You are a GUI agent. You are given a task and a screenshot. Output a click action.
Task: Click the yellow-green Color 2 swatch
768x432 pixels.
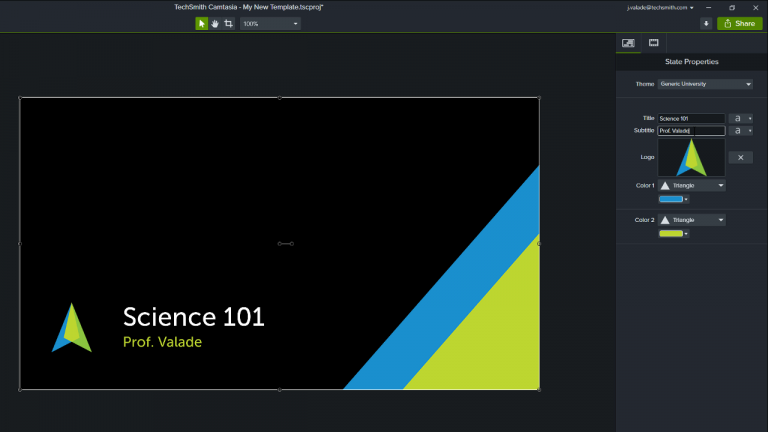[x=671, y=234]
